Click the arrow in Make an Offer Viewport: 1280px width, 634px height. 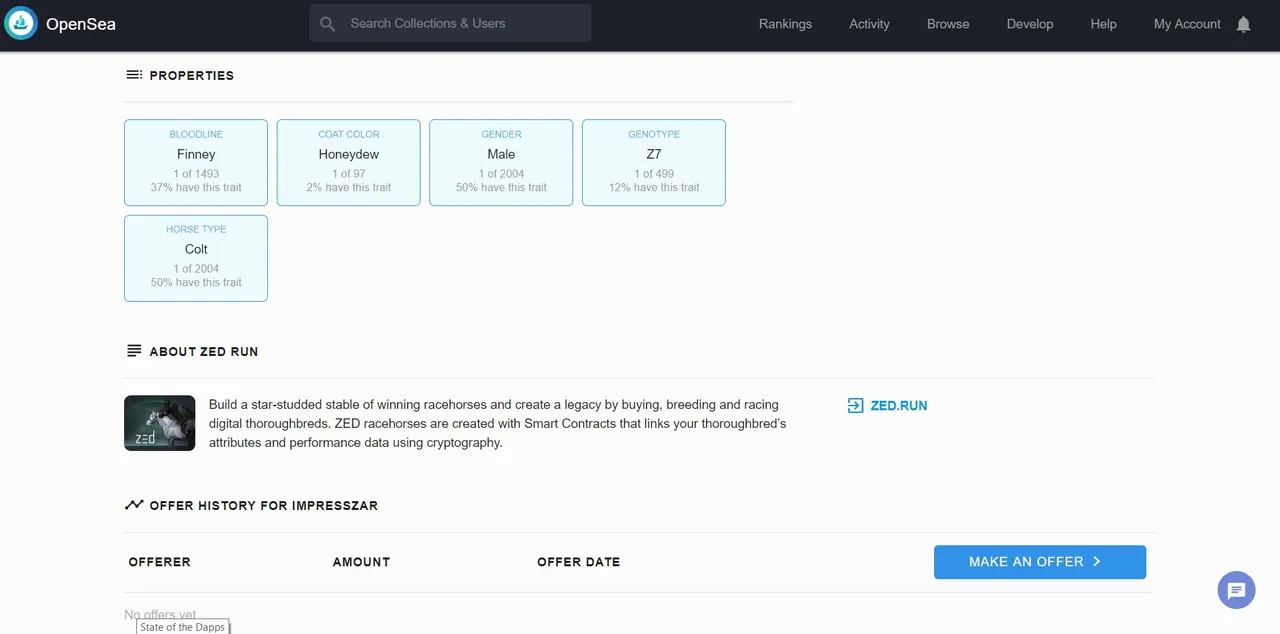click(1096, 562)
